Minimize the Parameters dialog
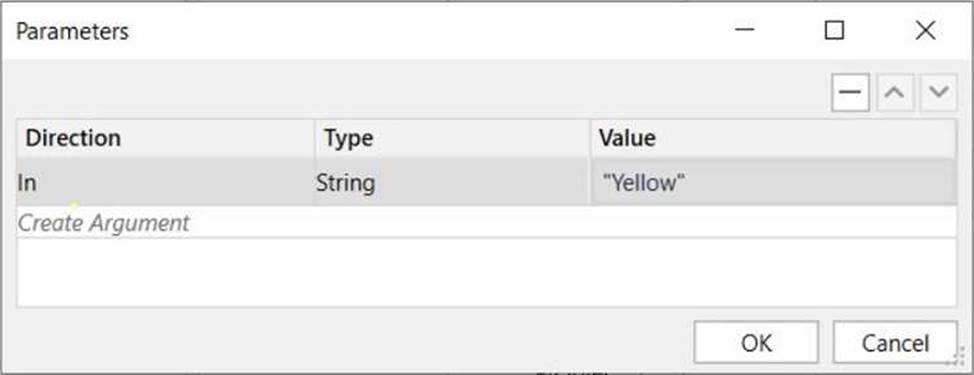Viewport: 974px width, 375px height. pos(744,30)
